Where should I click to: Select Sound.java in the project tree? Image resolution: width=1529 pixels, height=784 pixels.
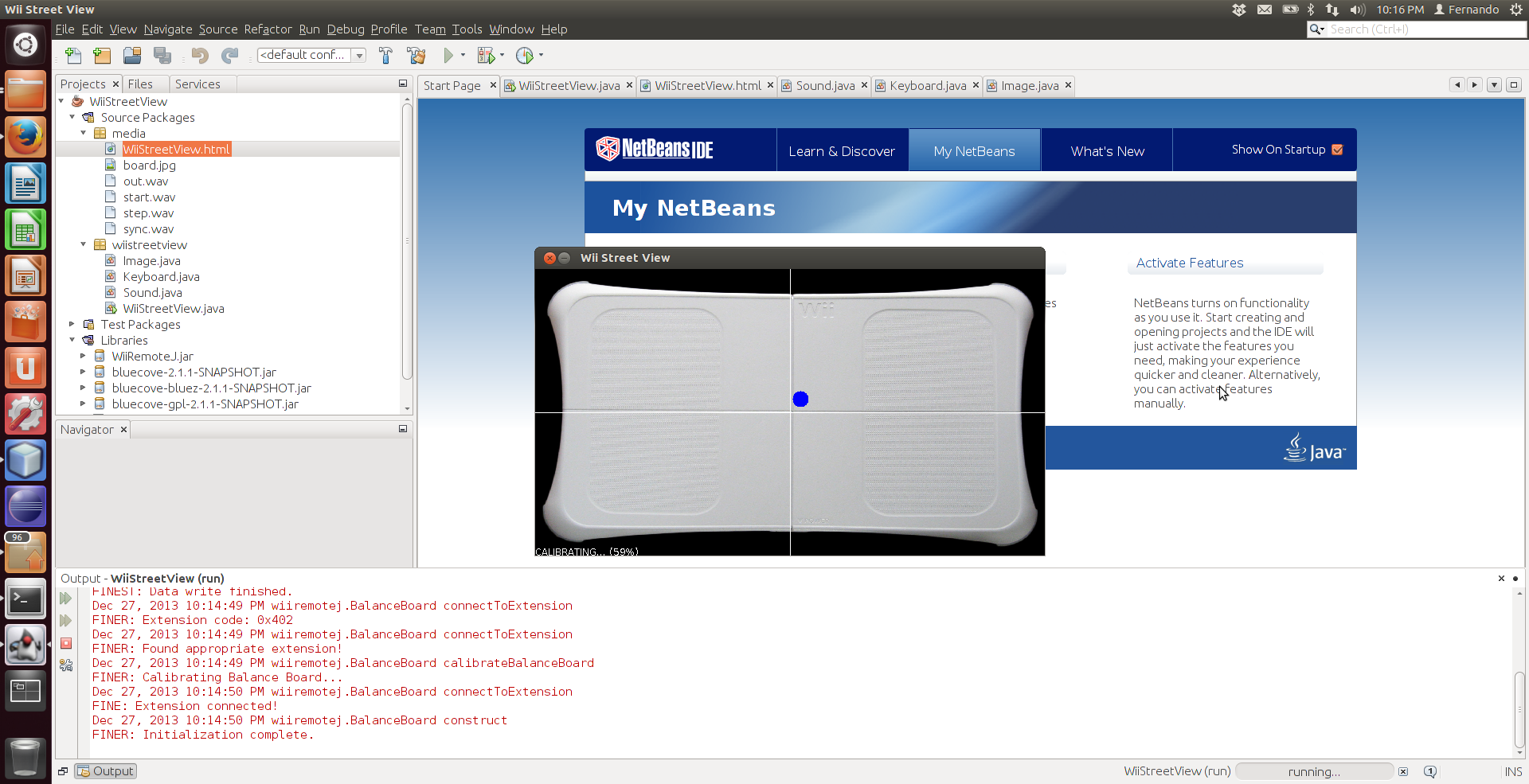pos(152,292)
